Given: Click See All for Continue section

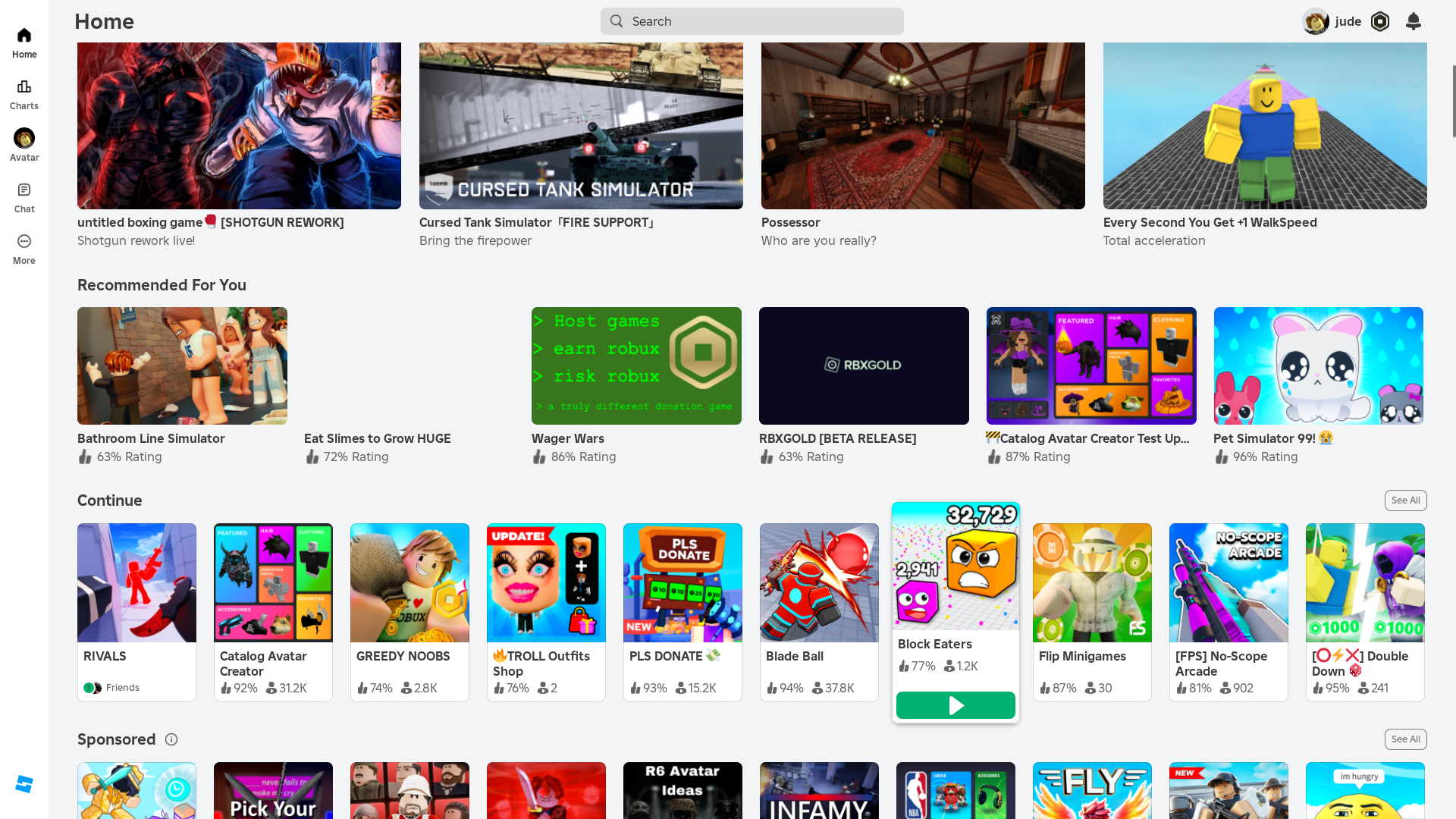Looking at the screenshot, I should (1405, 500).
